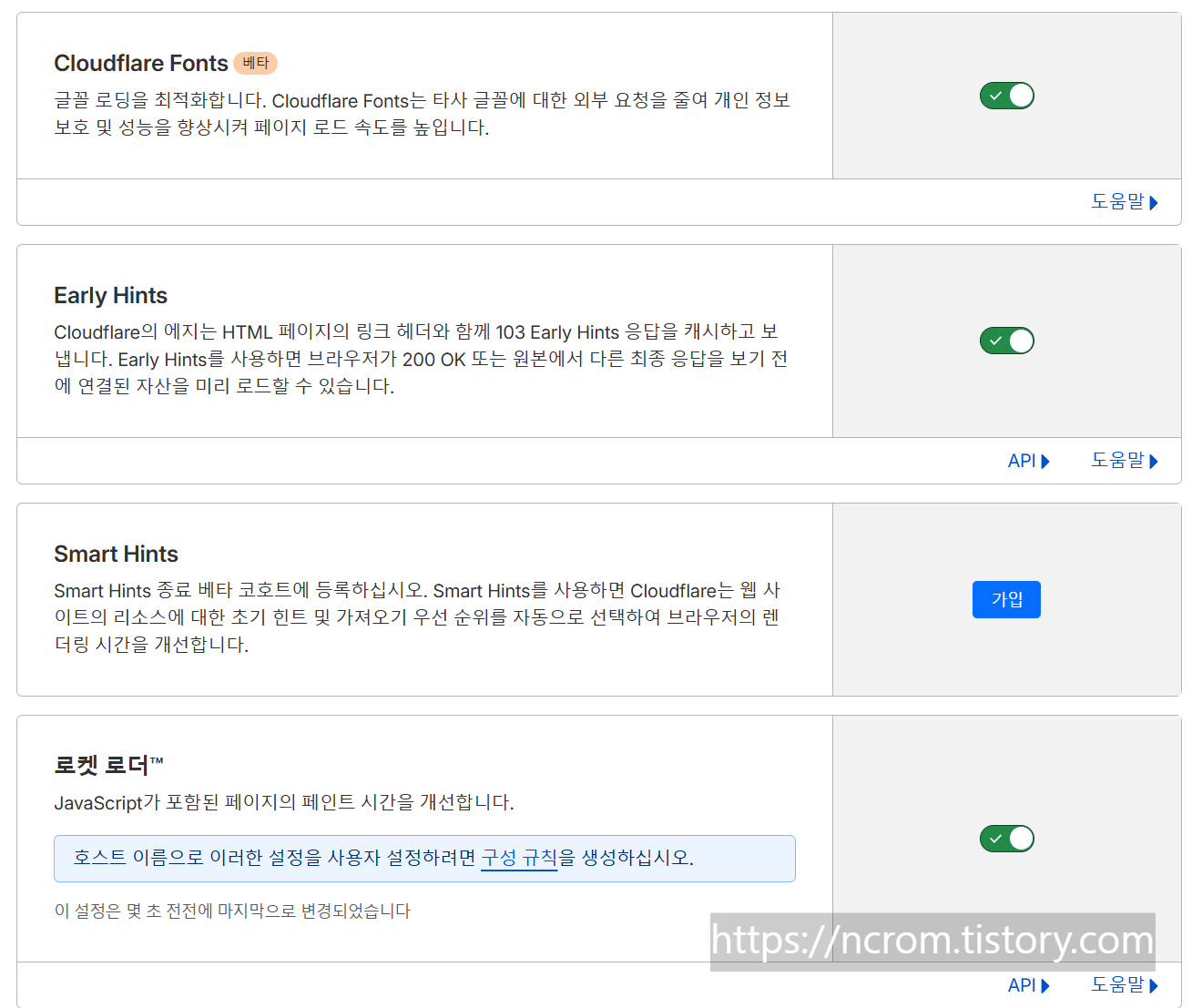The width and height of the screenshot is (1192, 1008).
Task: Select the Cloudflare Fonts heading
Action: pyautogui.click(x=141, y=63)
